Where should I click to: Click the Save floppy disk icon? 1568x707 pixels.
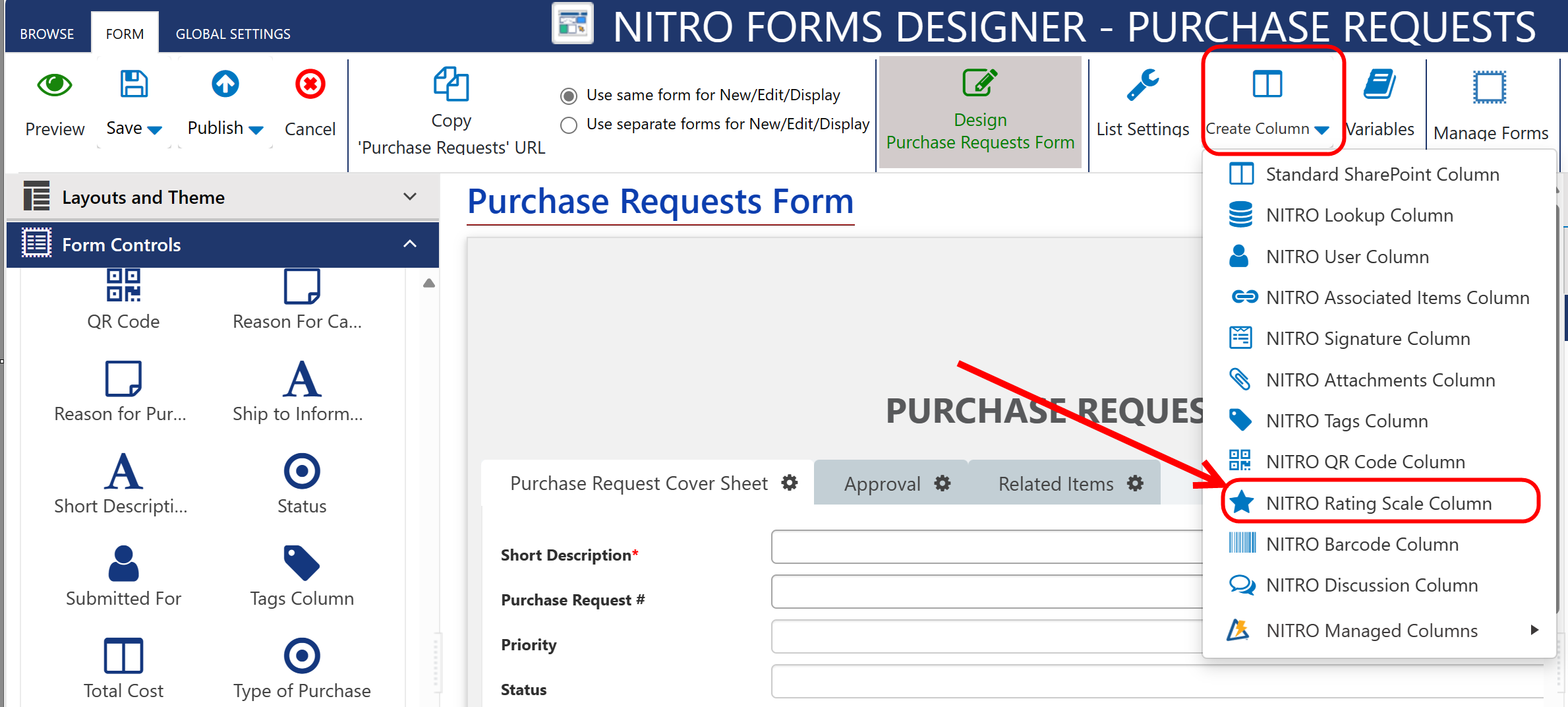pos(134,84)
